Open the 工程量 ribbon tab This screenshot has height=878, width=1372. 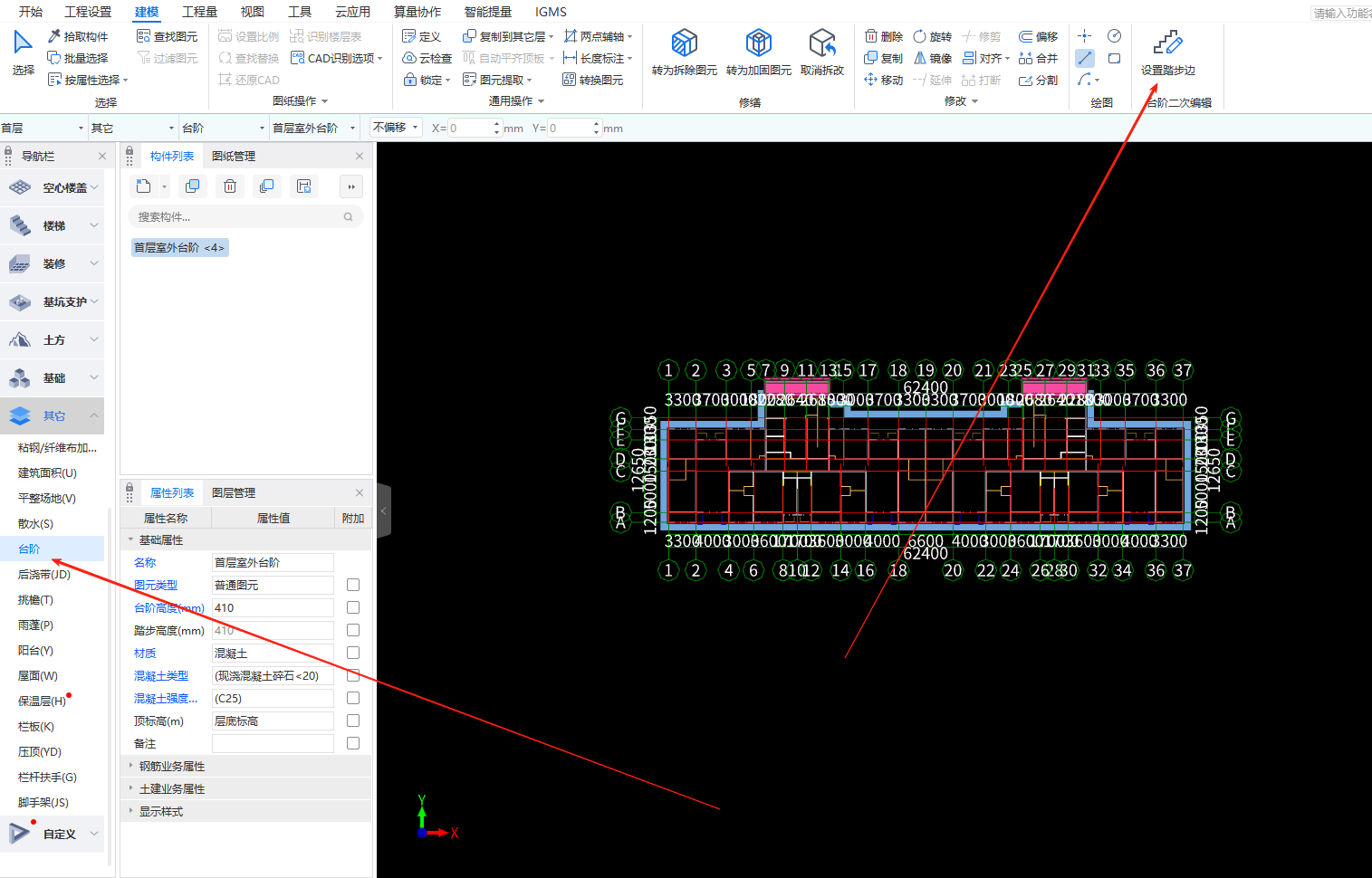(199, 12)
